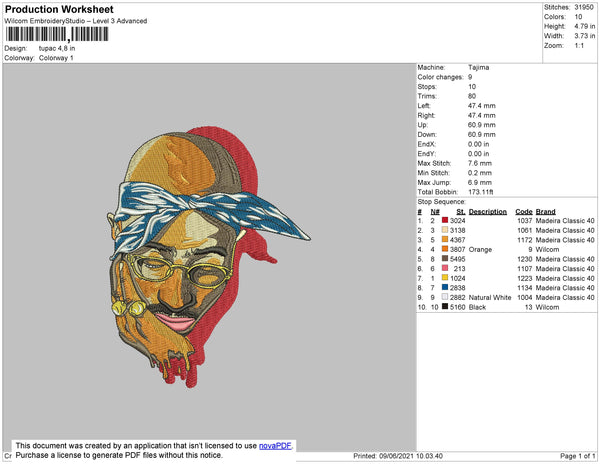Open the novaPDF link
The height and width of the screenshot is (464, 600).
point(275,446)
